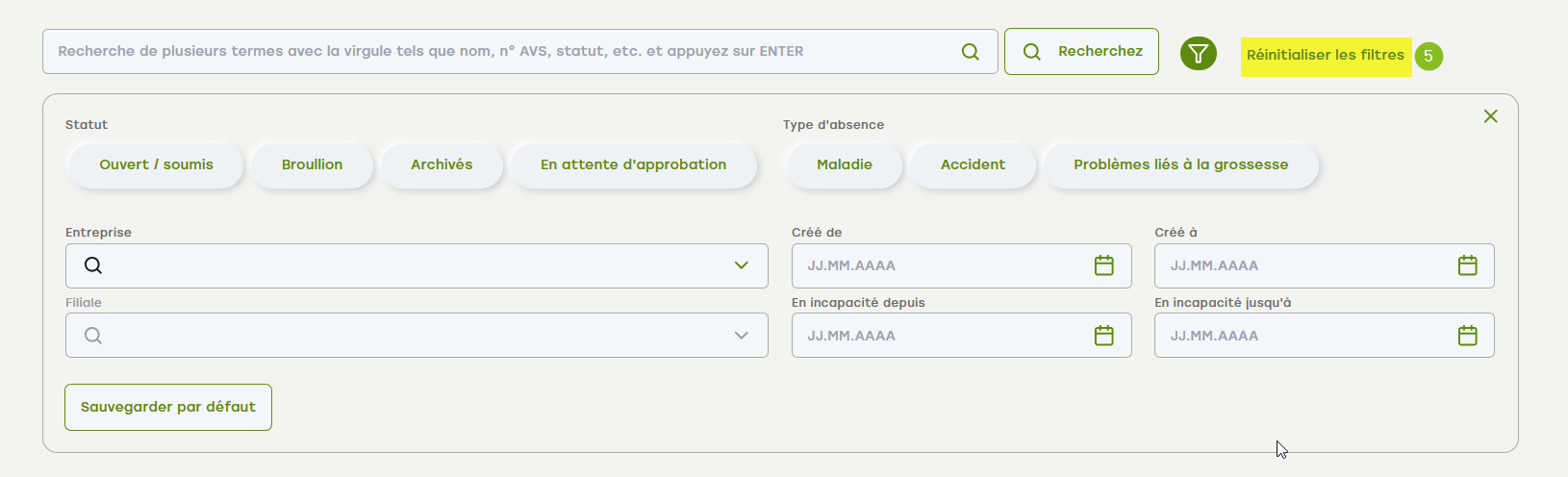The width and height of the screenshot is (1568, 477).
Task: Click Réinitialiser les filtres link
Action: point(1325,56)
